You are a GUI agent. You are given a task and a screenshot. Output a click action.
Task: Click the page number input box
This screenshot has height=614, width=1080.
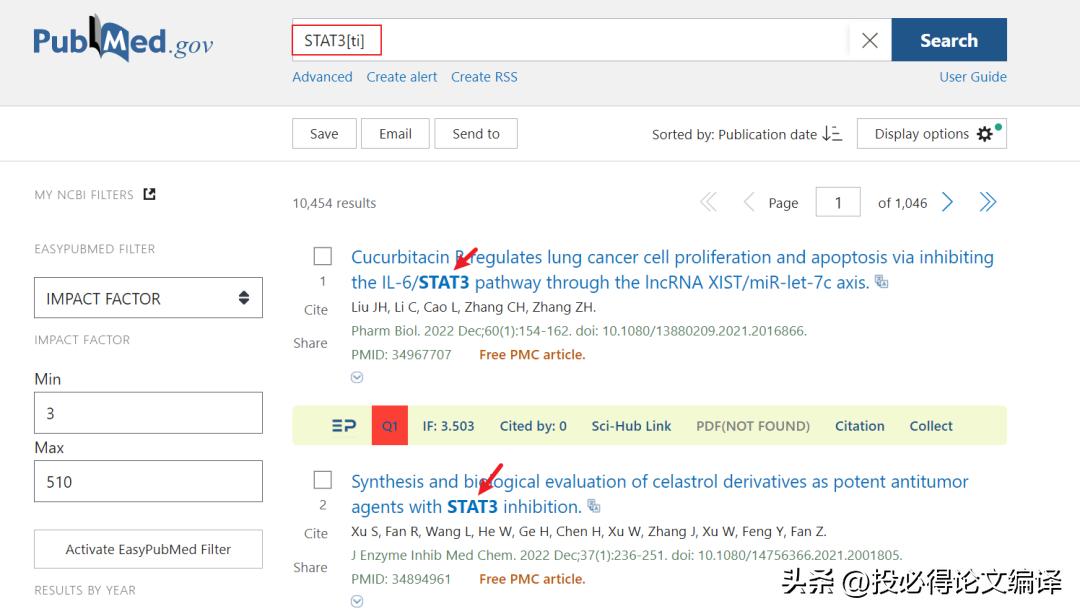pyautogui.click(x=838, y=203)
